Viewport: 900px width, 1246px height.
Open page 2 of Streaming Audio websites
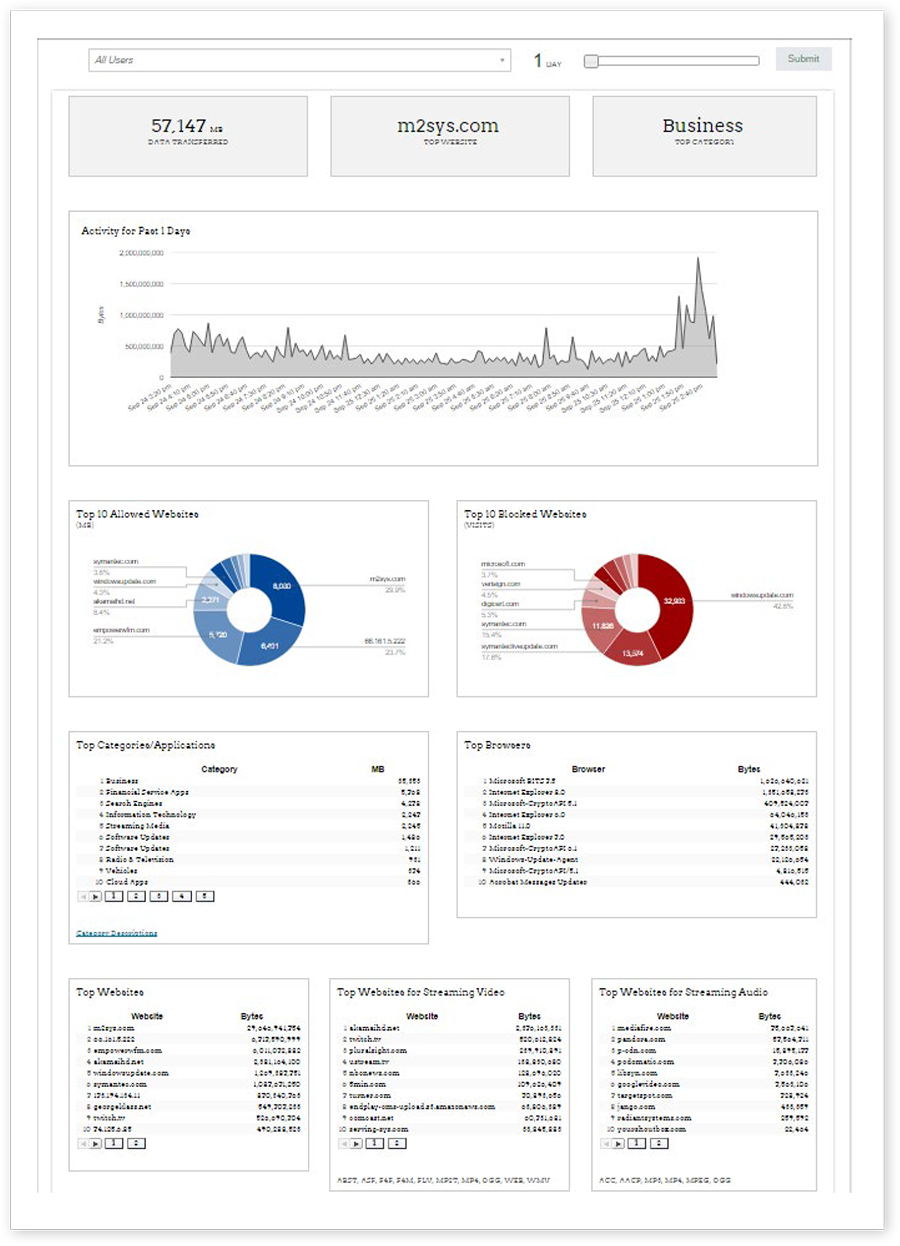[x=660, y=1142]
